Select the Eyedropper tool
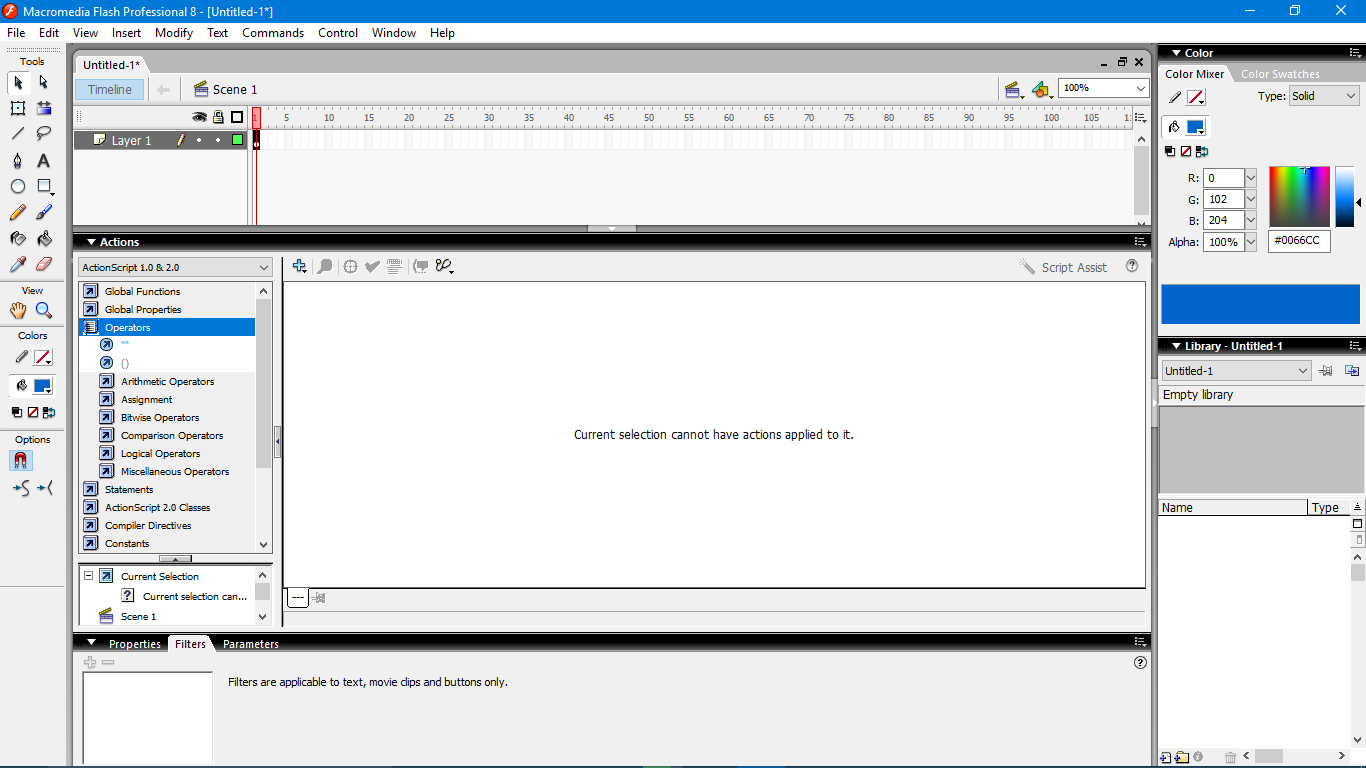Image resolution: width=1366 pixels, height=768 pixels. [x=18, y=264]
